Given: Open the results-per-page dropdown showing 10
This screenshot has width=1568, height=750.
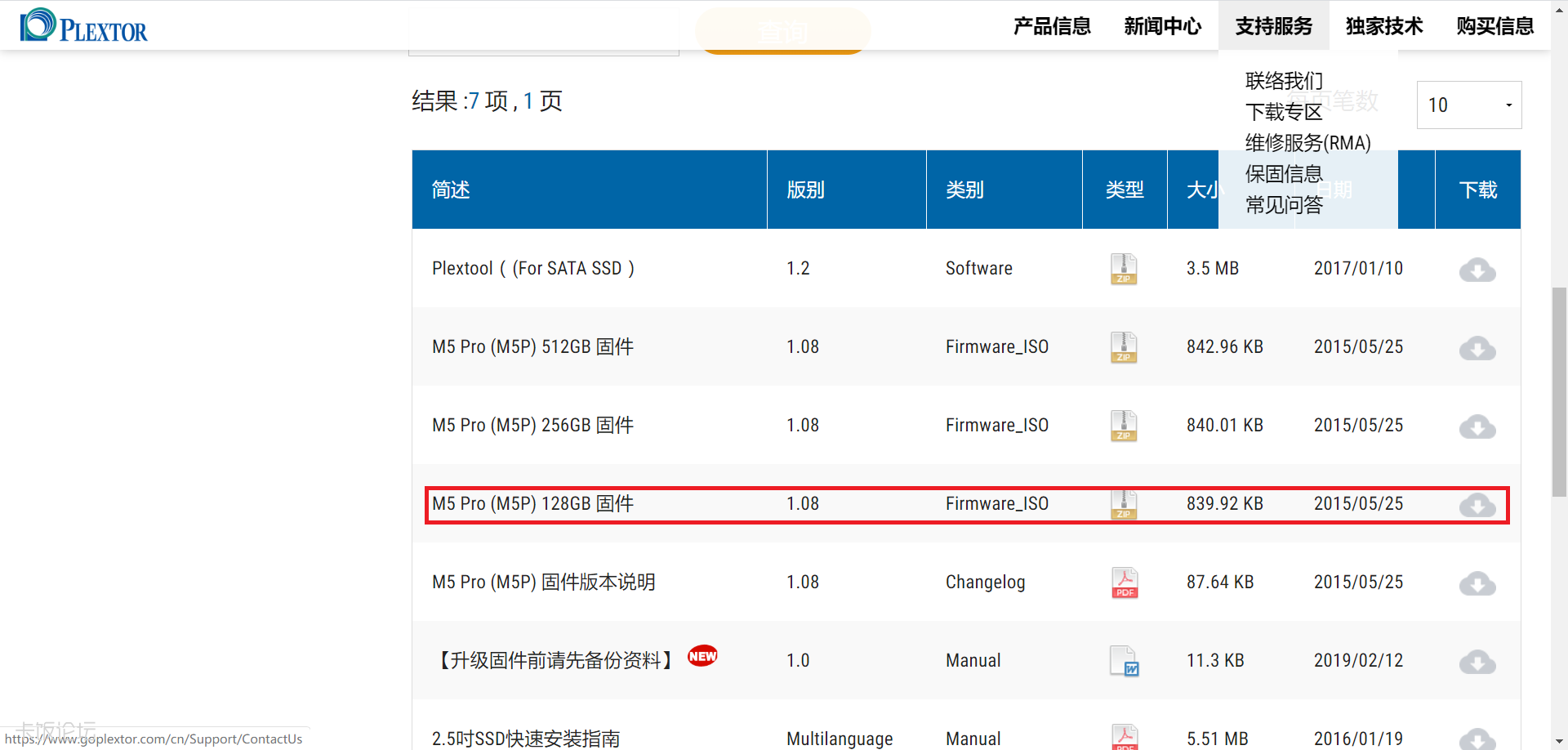Looking at the screenshot, I should coord(1469,105).
